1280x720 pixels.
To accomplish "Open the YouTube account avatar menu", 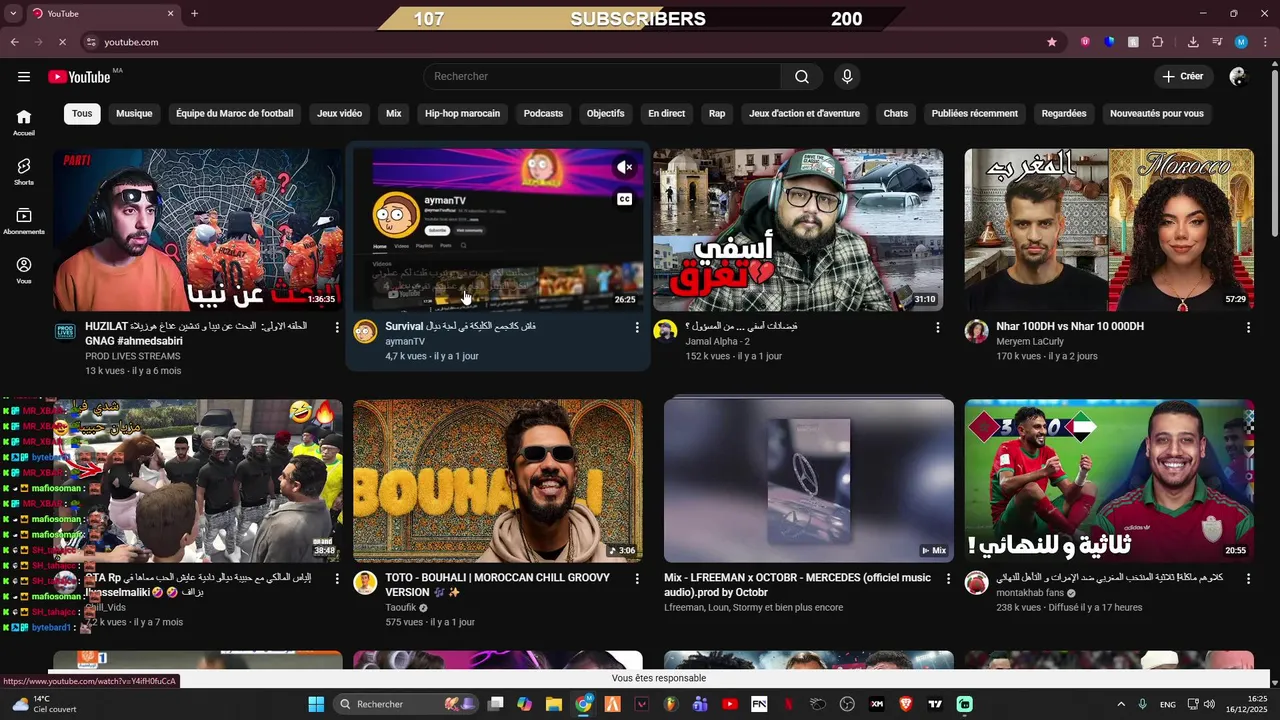I will [x=1238, y=77].
